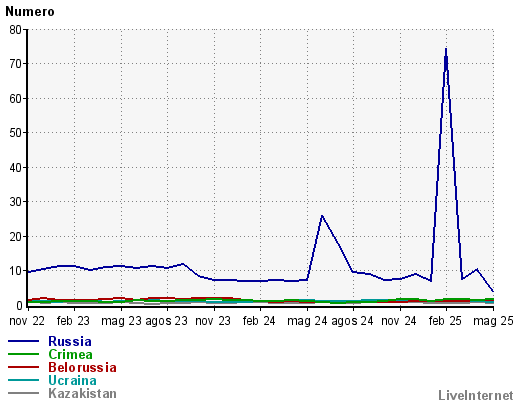Click the green Crimea line swatch
520x405 pixels.
click(23, 354)
